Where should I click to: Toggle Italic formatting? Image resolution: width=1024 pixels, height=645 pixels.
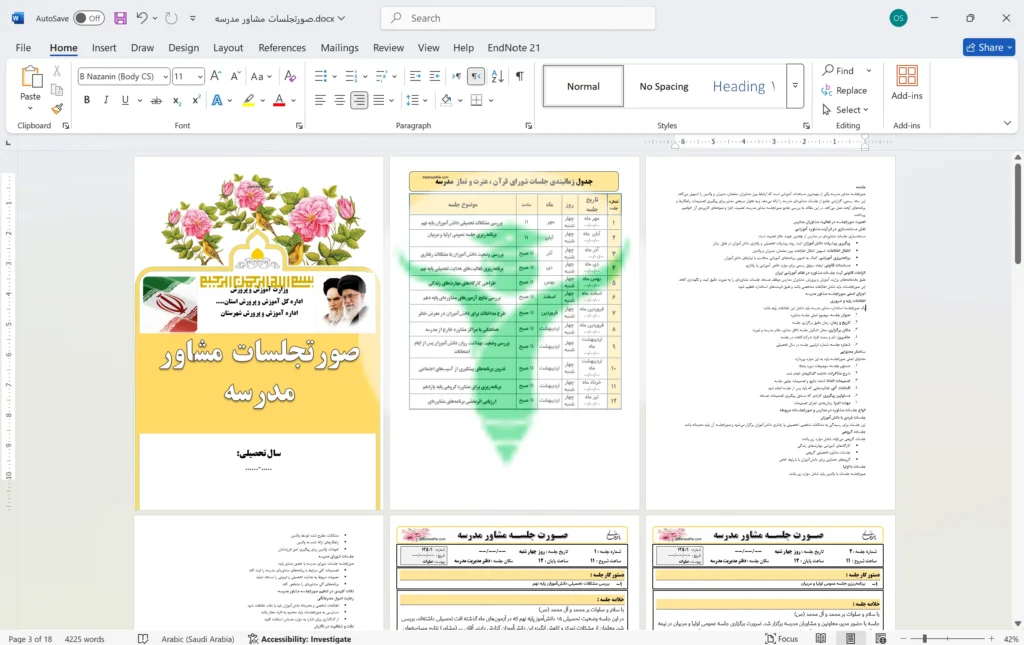click(x=106, y=101)
